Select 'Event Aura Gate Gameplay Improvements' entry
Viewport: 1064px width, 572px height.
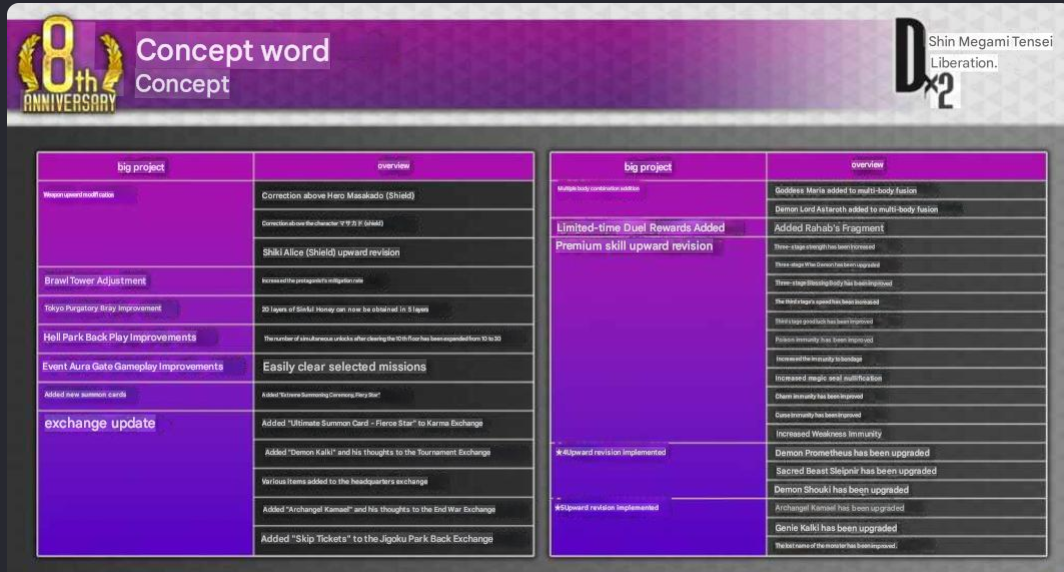click(133, 367)
